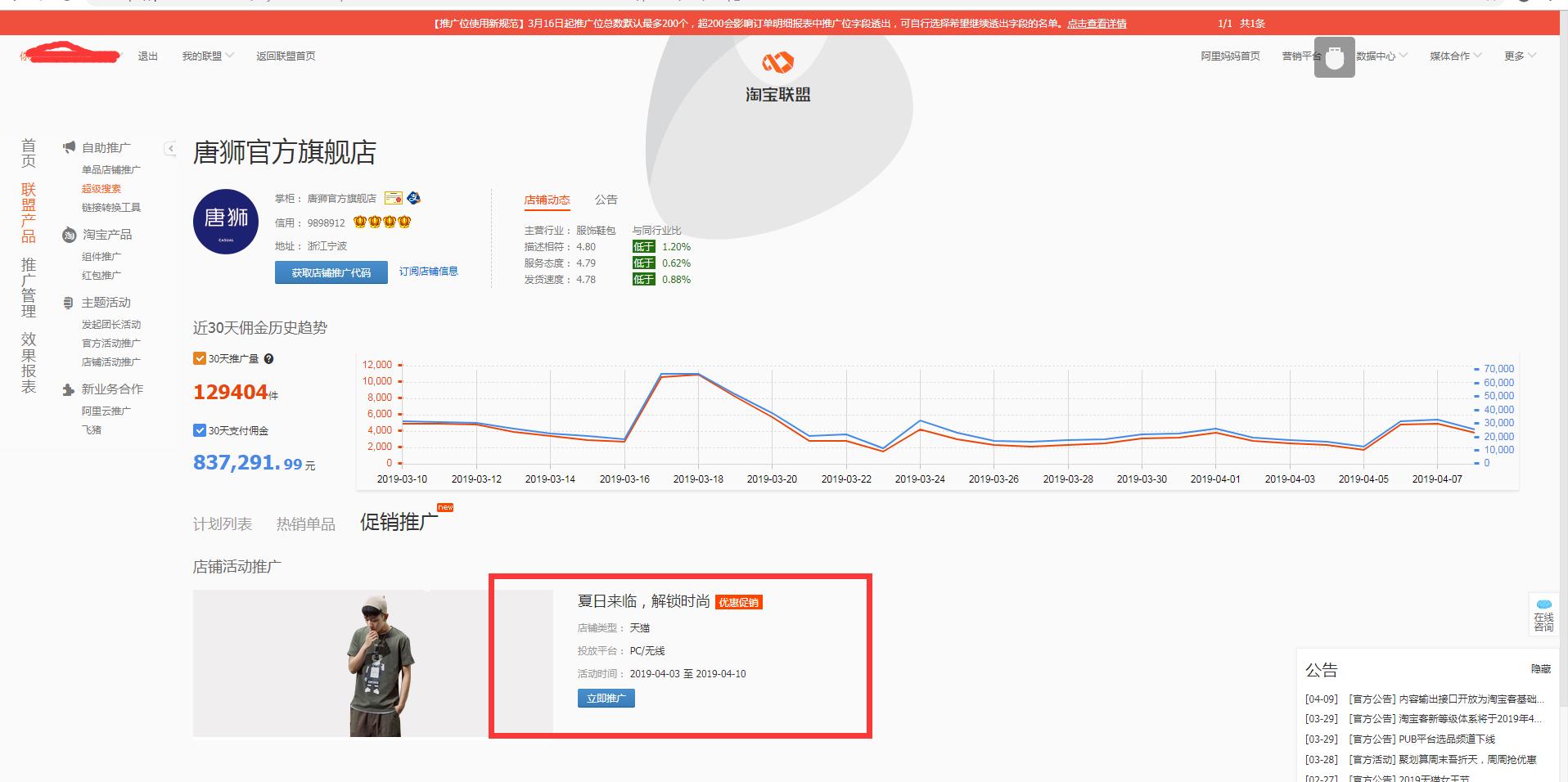Image resolution: width=1568 pixels, height=782 pixels.
Task: Click the 2019-04-07 date on chart axis
Action: click(1437, 479)
